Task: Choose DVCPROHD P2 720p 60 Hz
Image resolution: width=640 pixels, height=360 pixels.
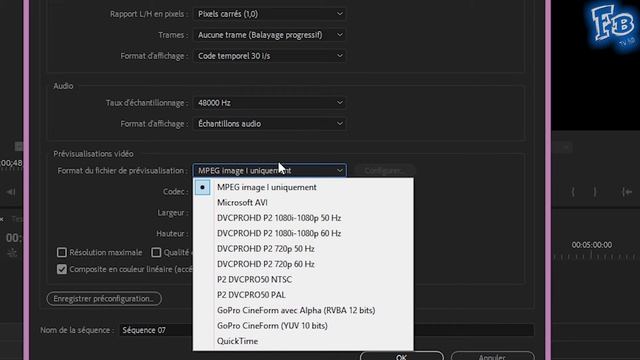Action: tap(303, 264)
